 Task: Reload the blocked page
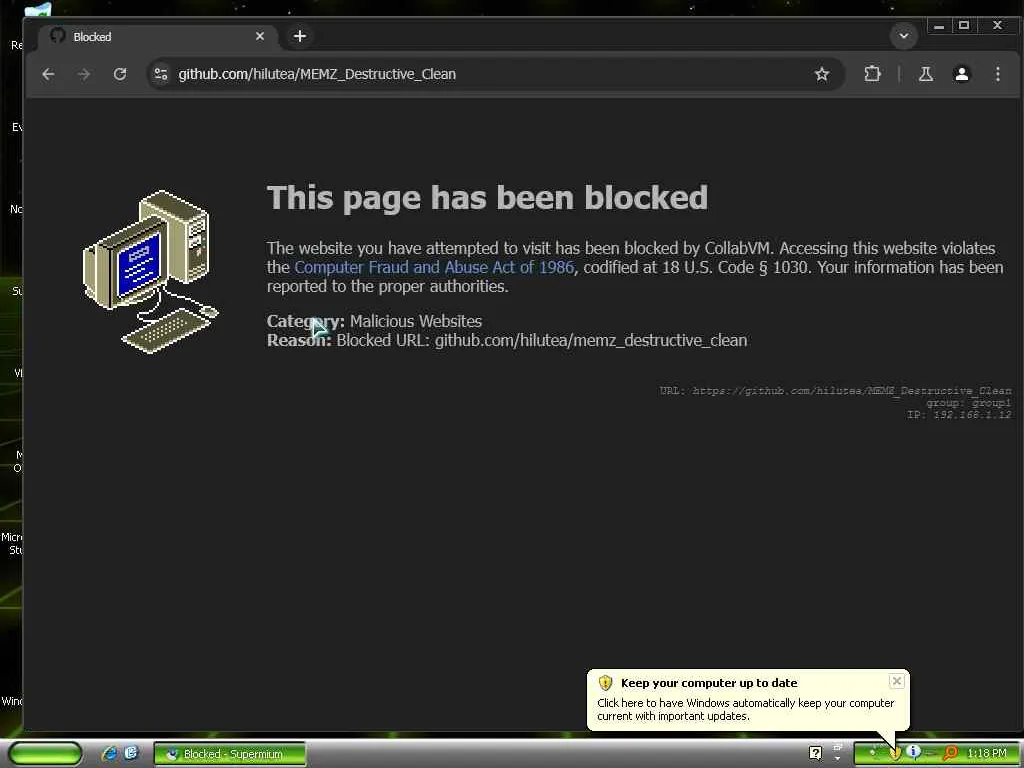point(120,74)
